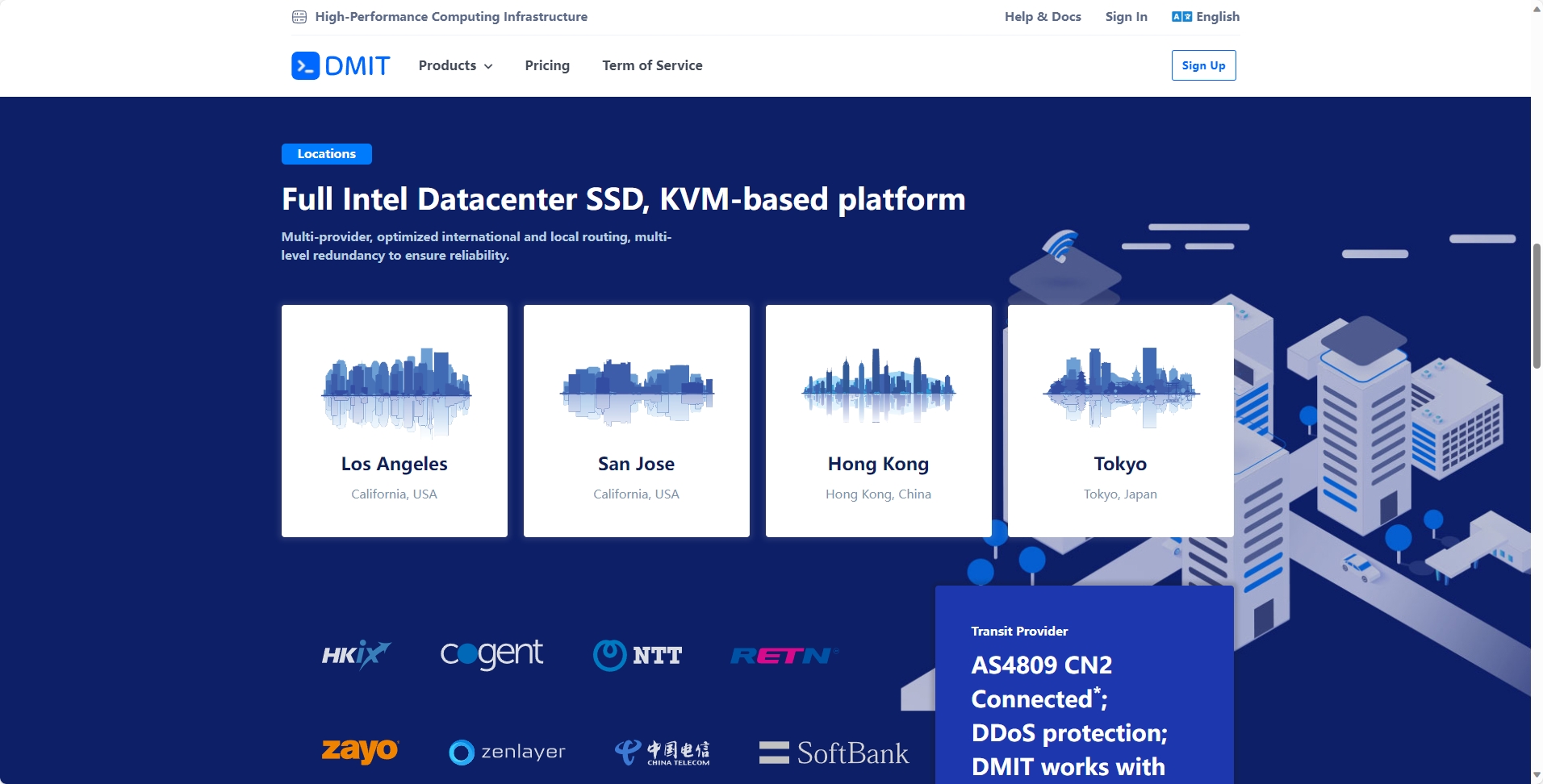Click the server icon beside High-Performance Computing

click(x=299, y=17)
